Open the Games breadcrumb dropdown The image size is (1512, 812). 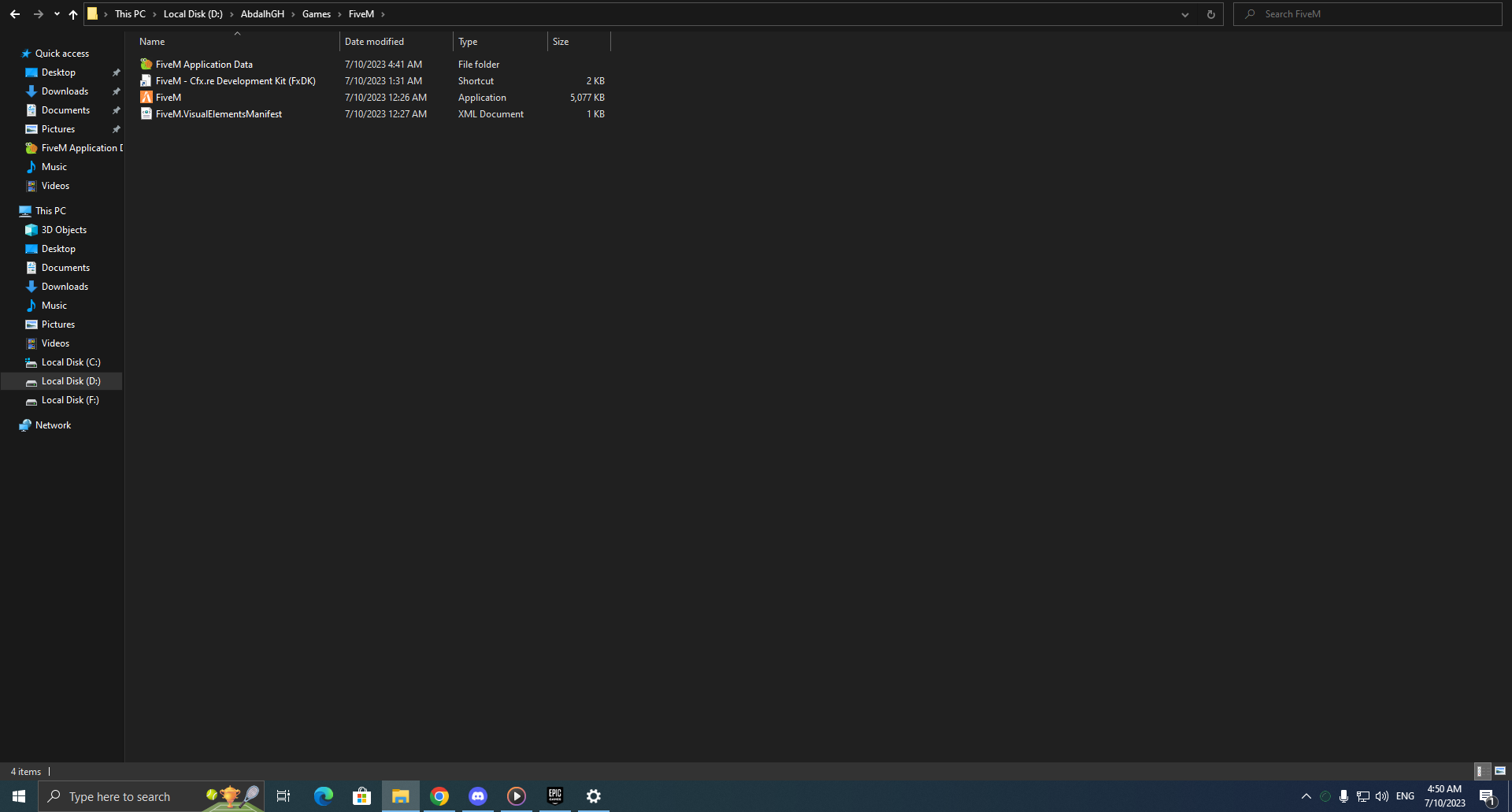click(x=339, y=13)
